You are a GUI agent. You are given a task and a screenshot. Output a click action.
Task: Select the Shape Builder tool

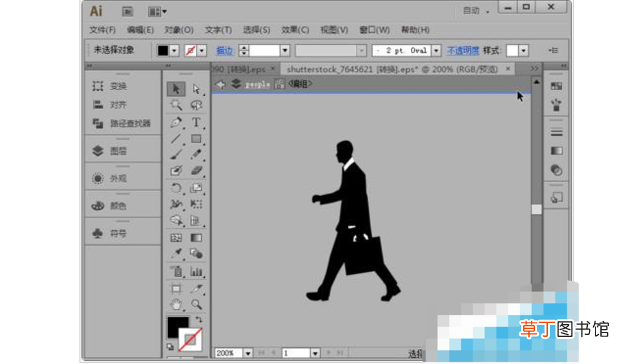[176, 220]
